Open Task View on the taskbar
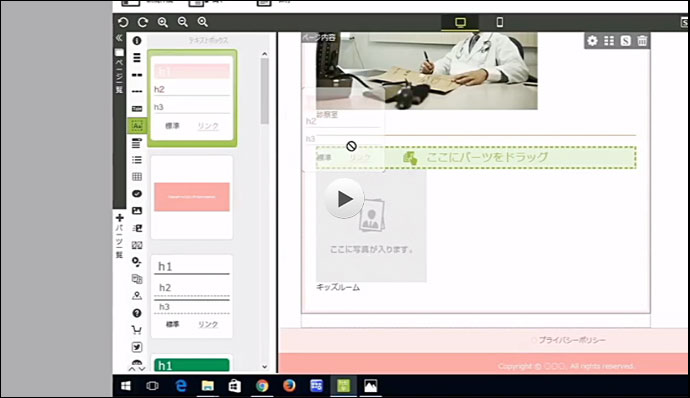This screenshot has height=398, width=690. [x=152, y=386]
